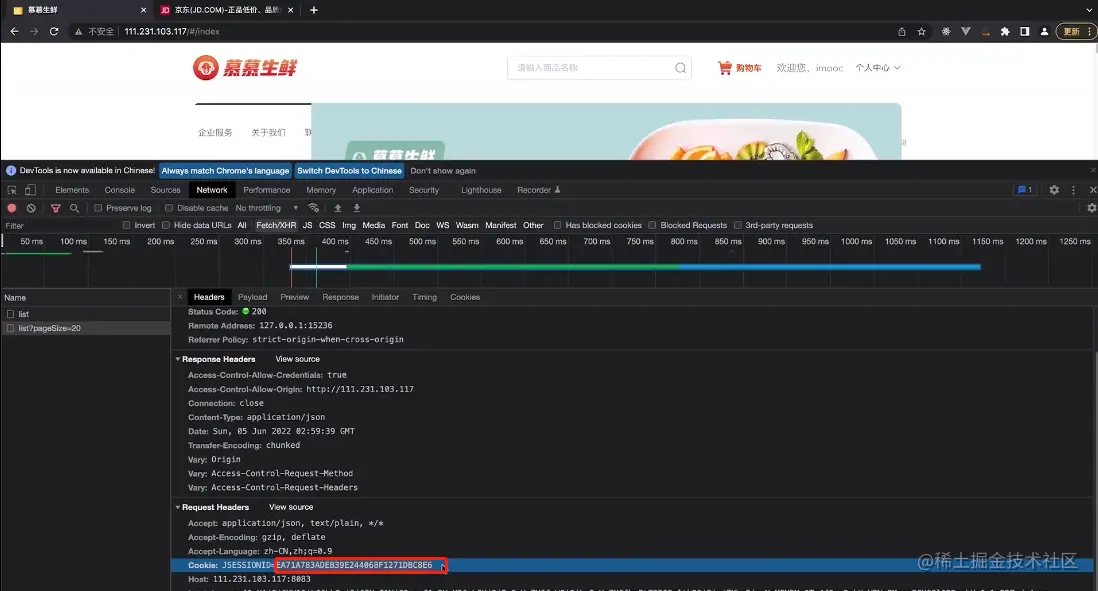Tick the Blocked Requests checkbox
Viewport: 1098px width, 591px height.
pos(652,225)
